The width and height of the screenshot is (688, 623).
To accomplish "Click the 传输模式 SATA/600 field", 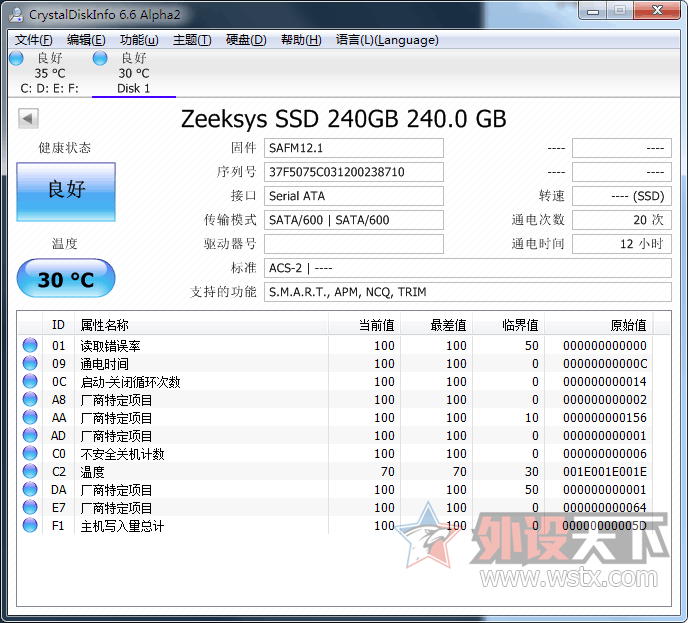I will [x=354, y=220].
